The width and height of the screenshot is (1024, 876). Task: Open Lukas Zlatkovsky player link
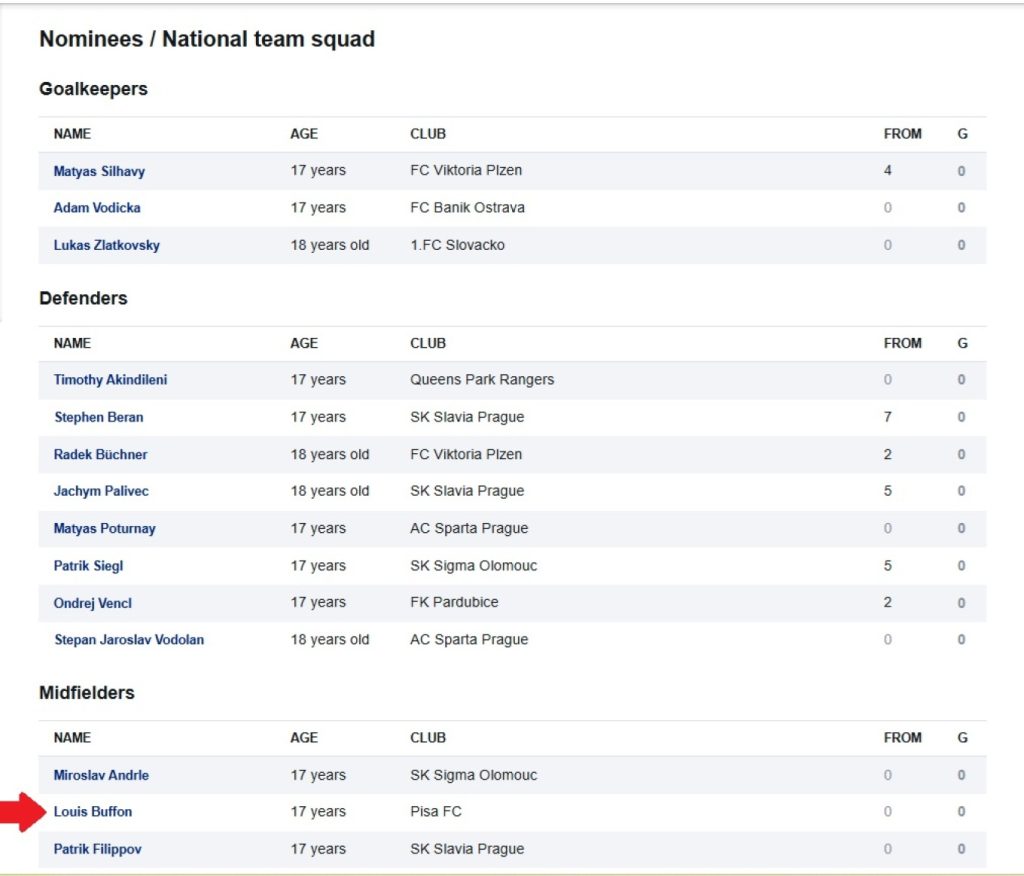coord(106,245)
